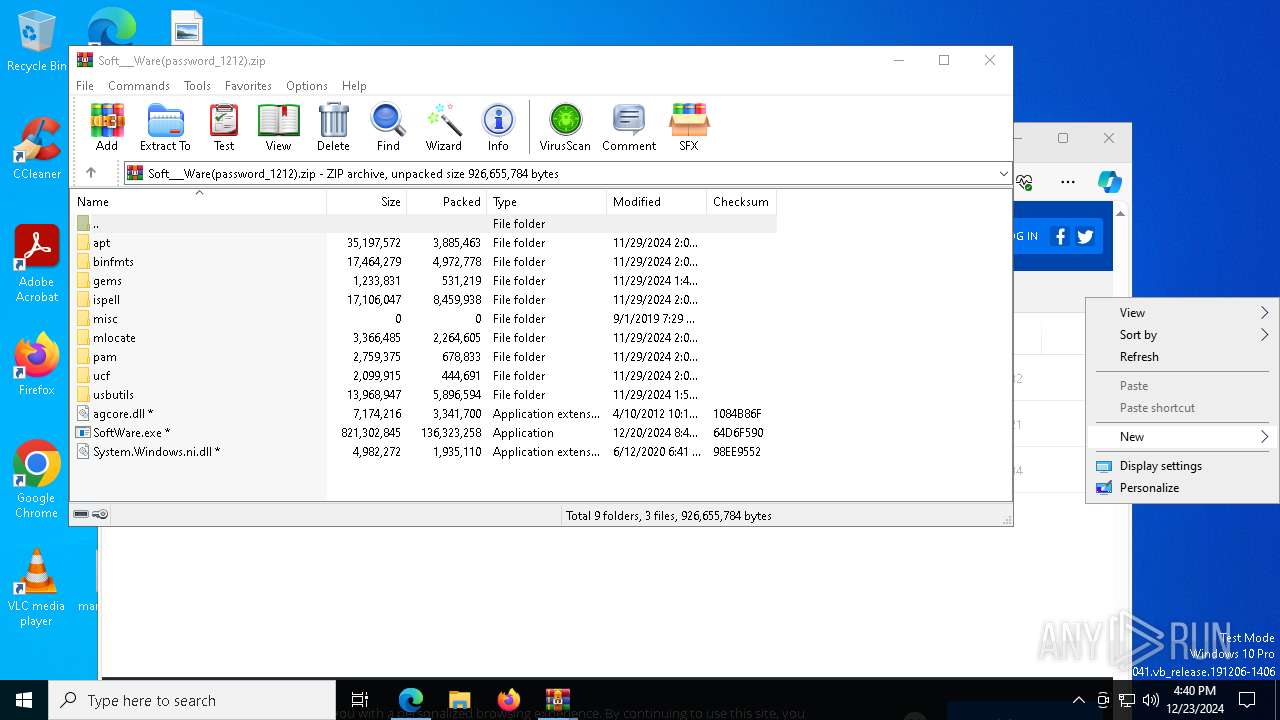Sort by the Packed column header
The width and height of the screenshot is (1280, 720).
446,201
